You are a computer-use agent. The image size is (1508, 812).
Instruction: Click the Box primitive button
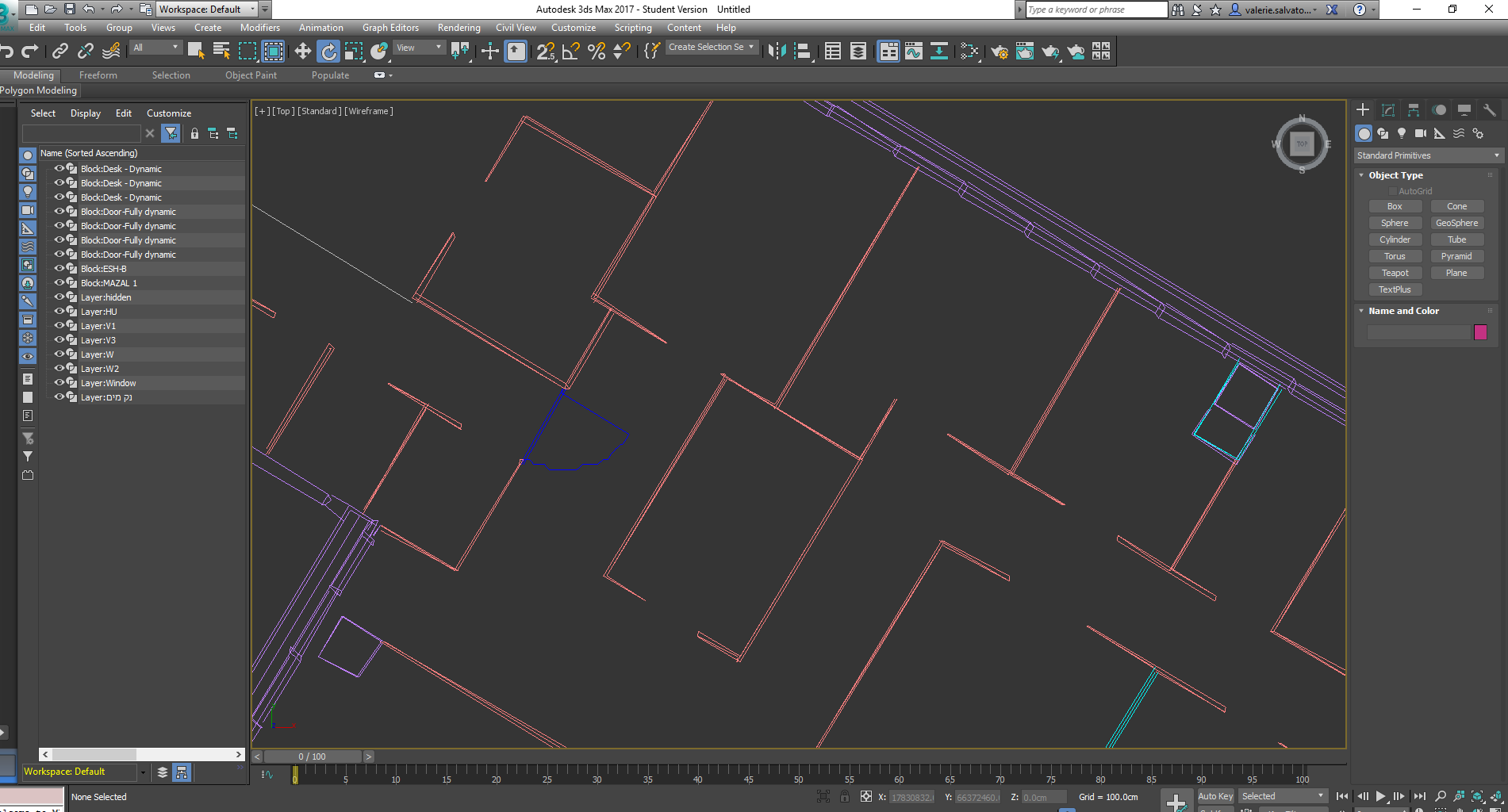1395,205
